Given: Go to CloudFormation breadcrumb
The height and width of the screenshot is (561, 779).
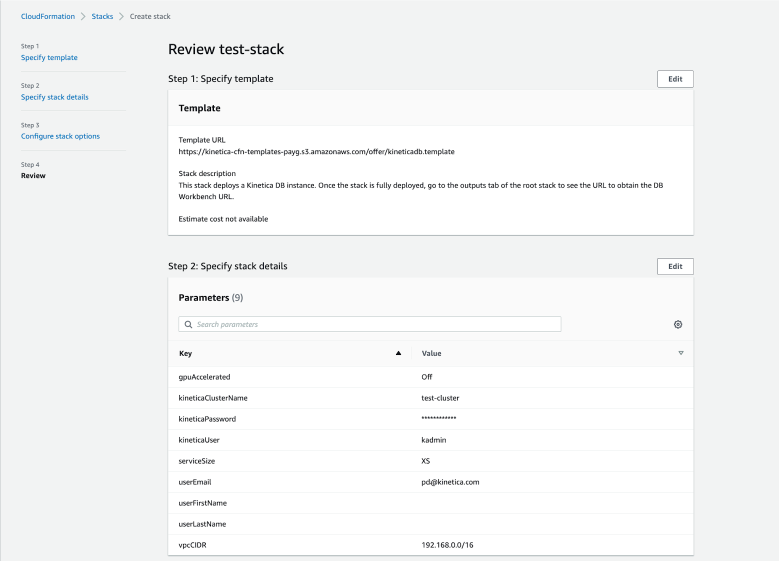Looking at the screenshot, I should click(x=48, y=16).
